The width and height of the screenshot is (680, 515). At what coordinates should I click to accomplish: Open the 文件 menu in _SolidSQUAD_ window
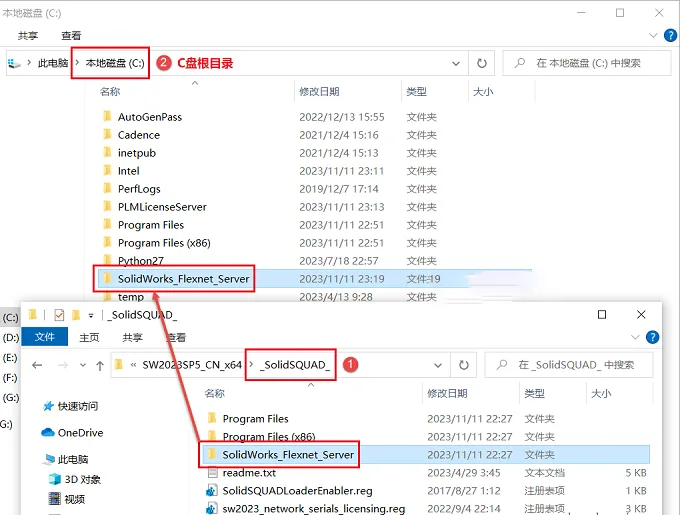click(x=45, y=337)
